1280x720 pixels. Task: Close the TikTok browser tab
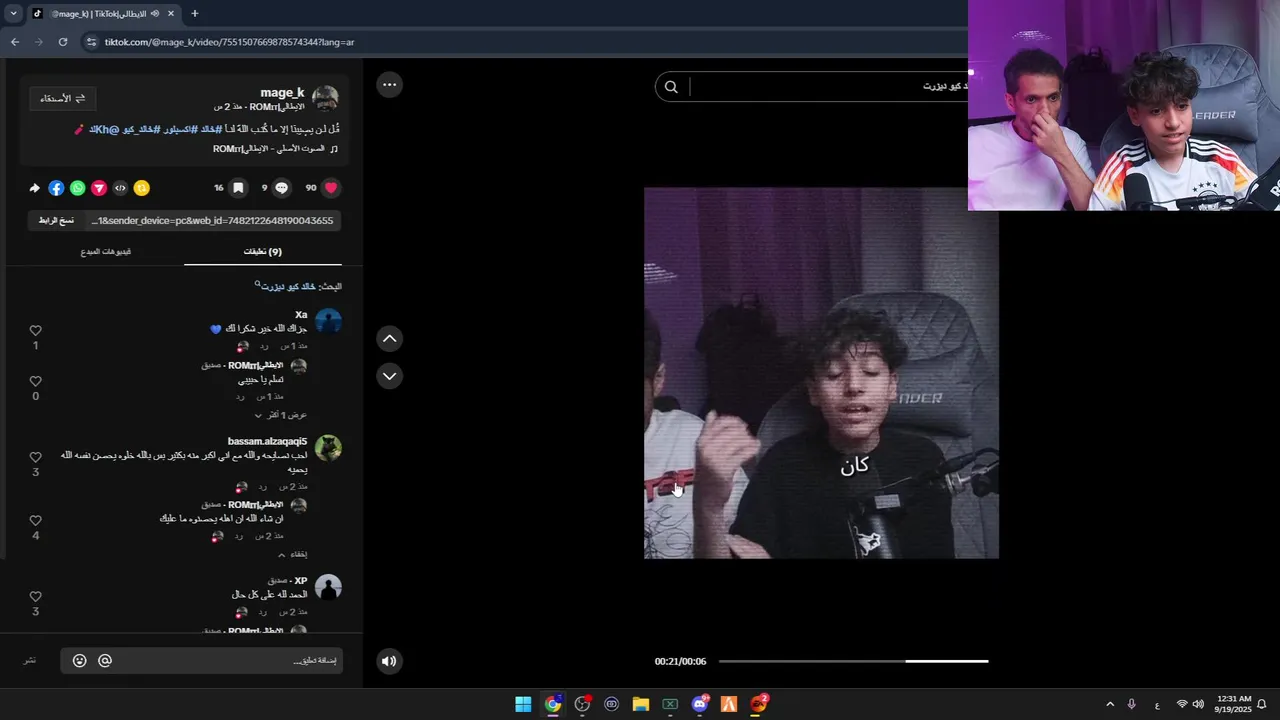tap(171, 13)
